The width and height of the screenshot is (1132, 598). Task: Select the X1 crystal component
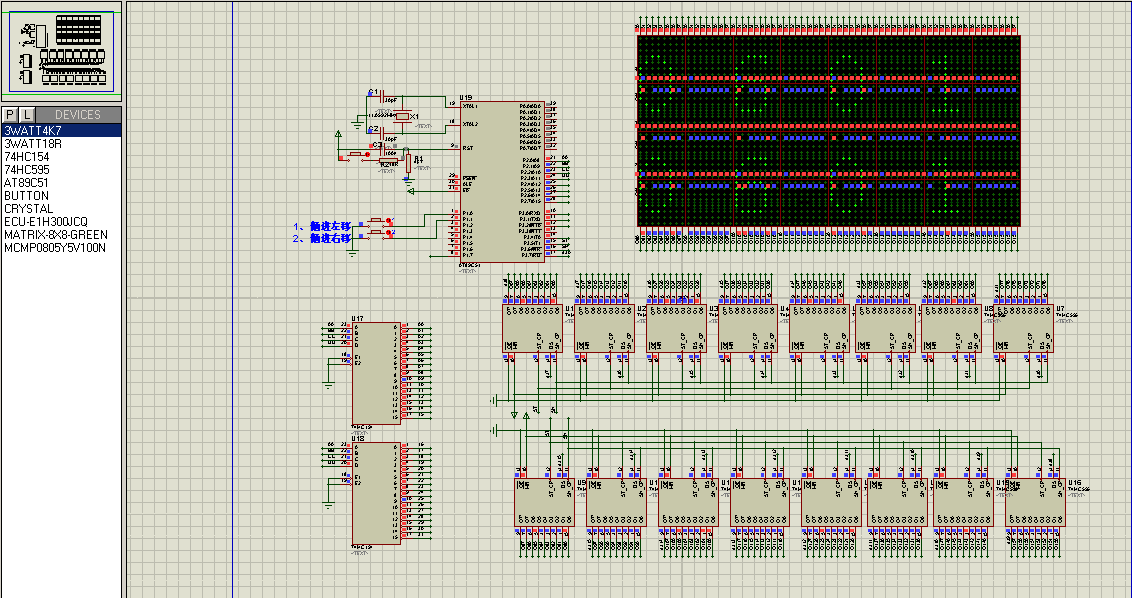click(401, 116)
